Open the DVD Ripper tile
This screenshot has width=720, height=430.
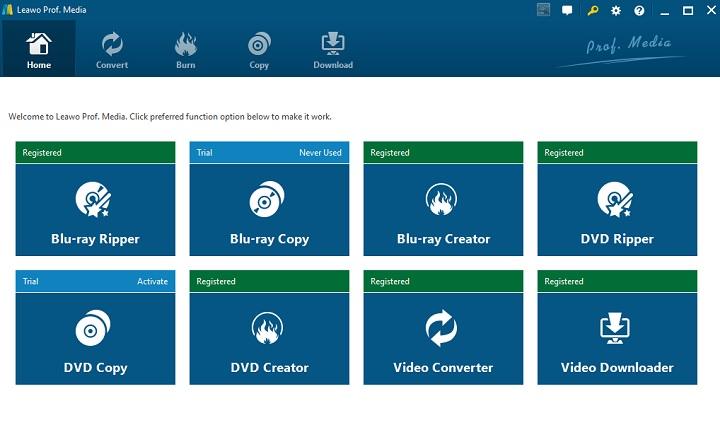[617, 209]
